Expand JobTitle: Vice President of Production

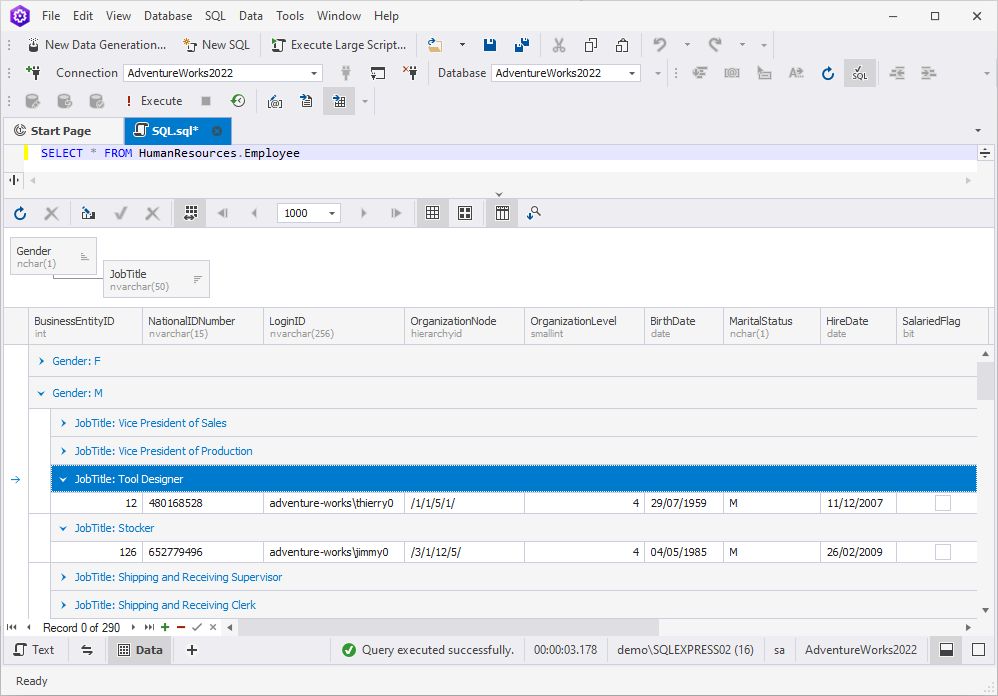(63, 451)
